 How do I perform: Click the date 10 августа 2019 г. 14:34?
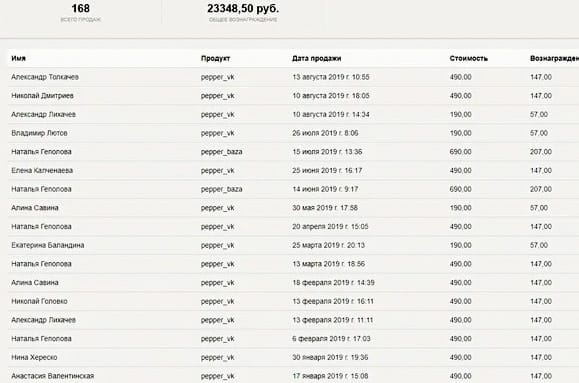click(x=331, y=114)
